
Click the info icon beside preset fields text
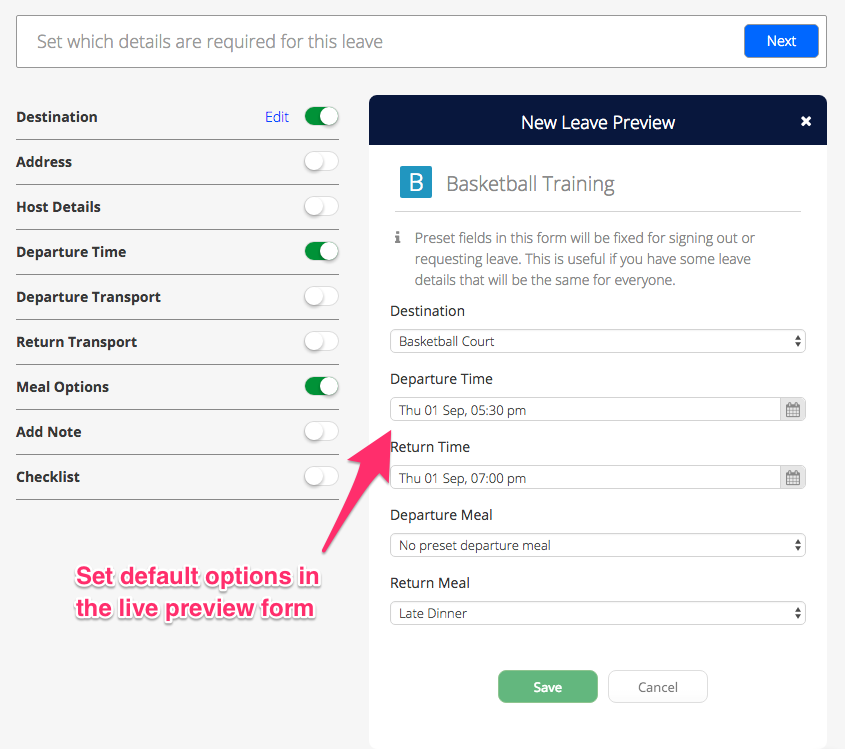click(397, 238)
